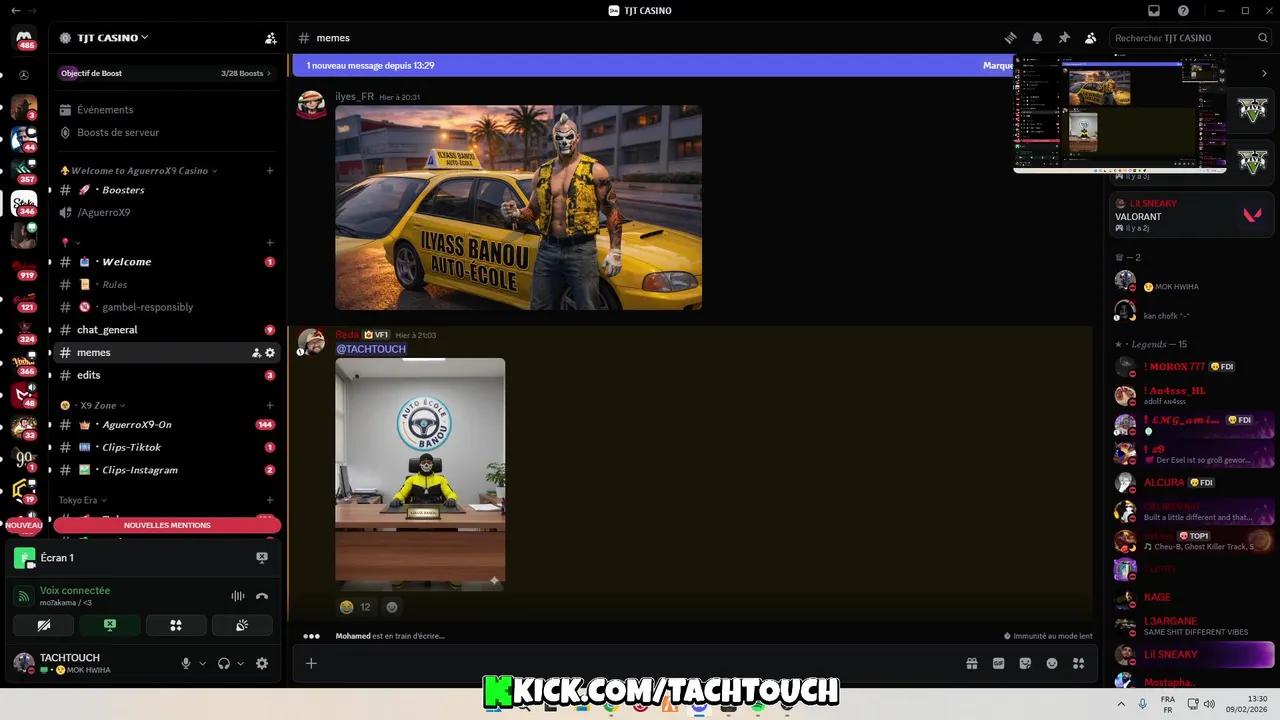Open AguerroX9-On channel
Image resolution: width=1280 pixels, height=720 pixels.
165,425
